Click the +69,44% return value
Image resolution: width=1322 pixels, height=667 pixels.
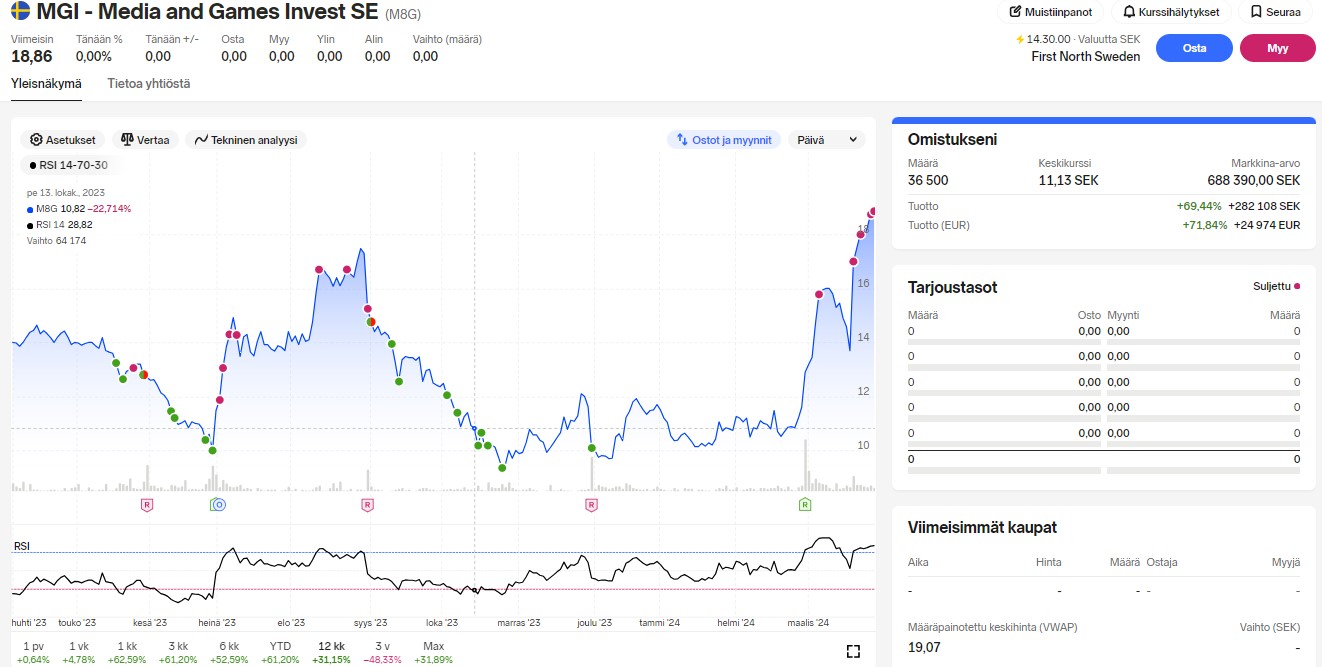tap(1199, 206)
